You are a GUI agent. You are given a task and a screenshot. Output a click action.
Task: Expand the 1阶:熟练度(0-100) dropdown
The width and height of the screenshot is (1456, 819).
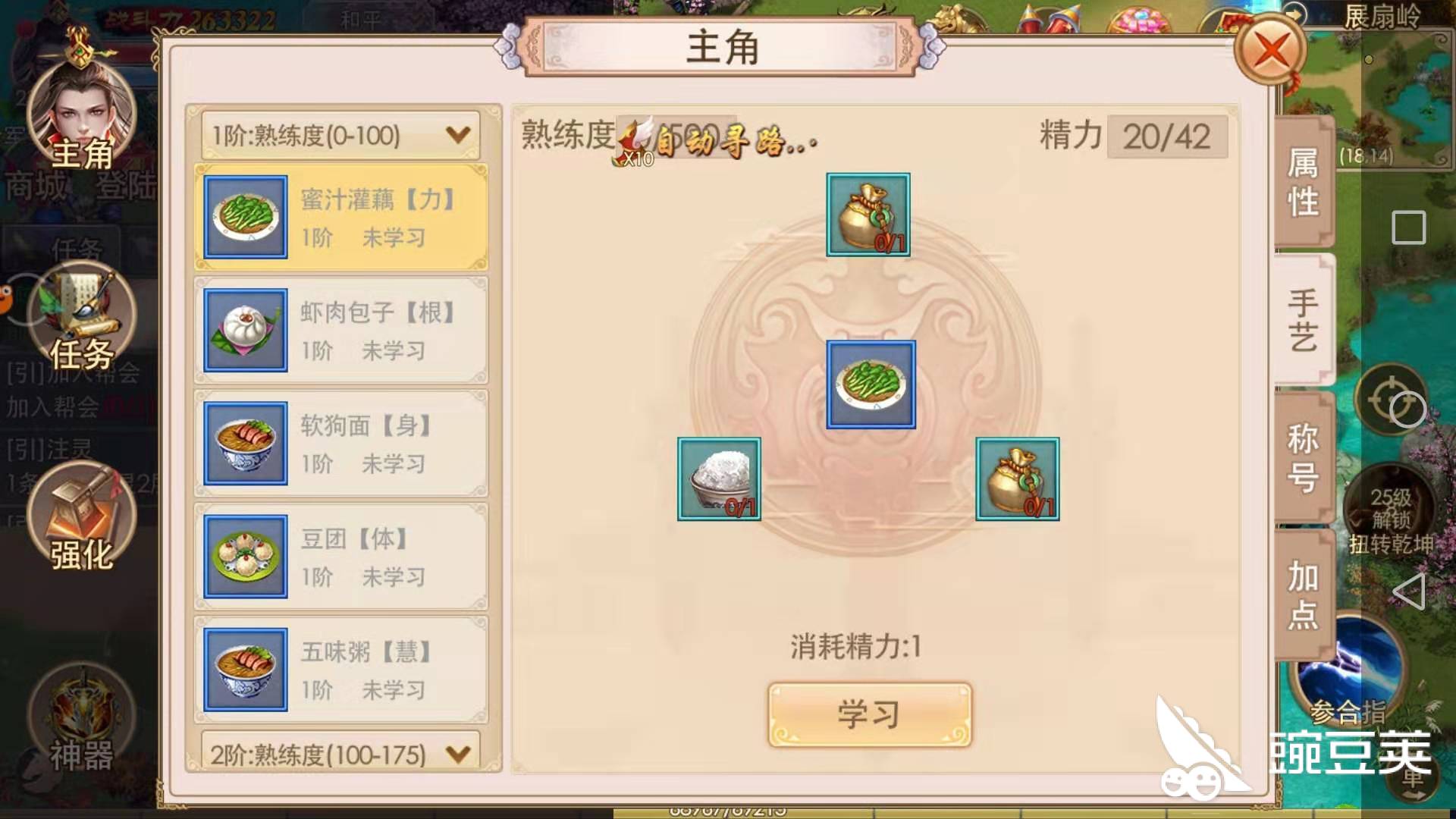[340, 136]
